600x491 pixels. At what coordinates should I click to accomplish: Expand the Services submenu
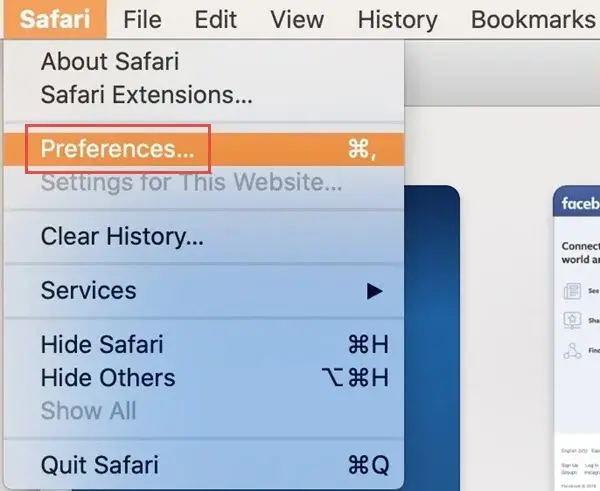point(204,290)
